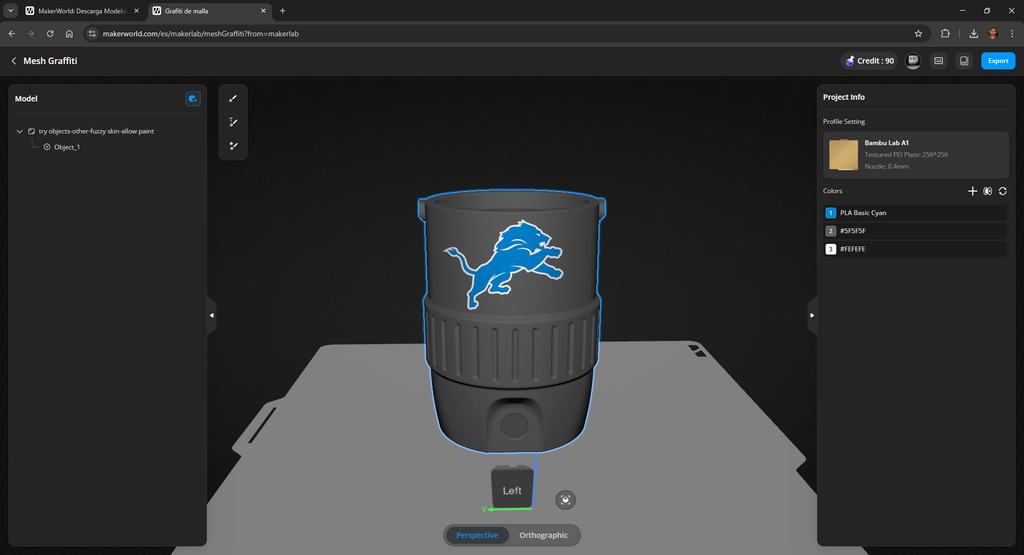The width and height of the screenshot is (1024, 555).
Task: Collapse the right Project Info panel with arrow handle
Action: [812, 315]
